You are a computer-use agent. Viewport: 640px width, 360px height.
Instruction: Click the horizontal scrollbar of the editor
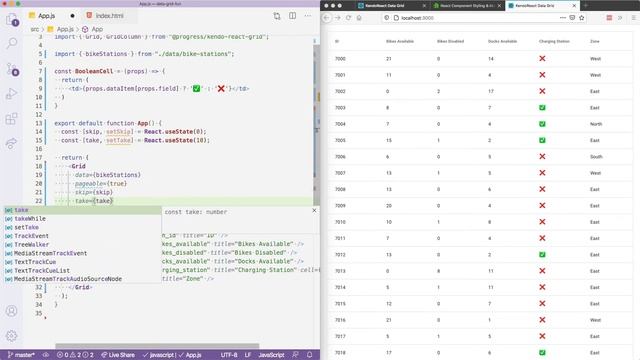tap(157, 346)
